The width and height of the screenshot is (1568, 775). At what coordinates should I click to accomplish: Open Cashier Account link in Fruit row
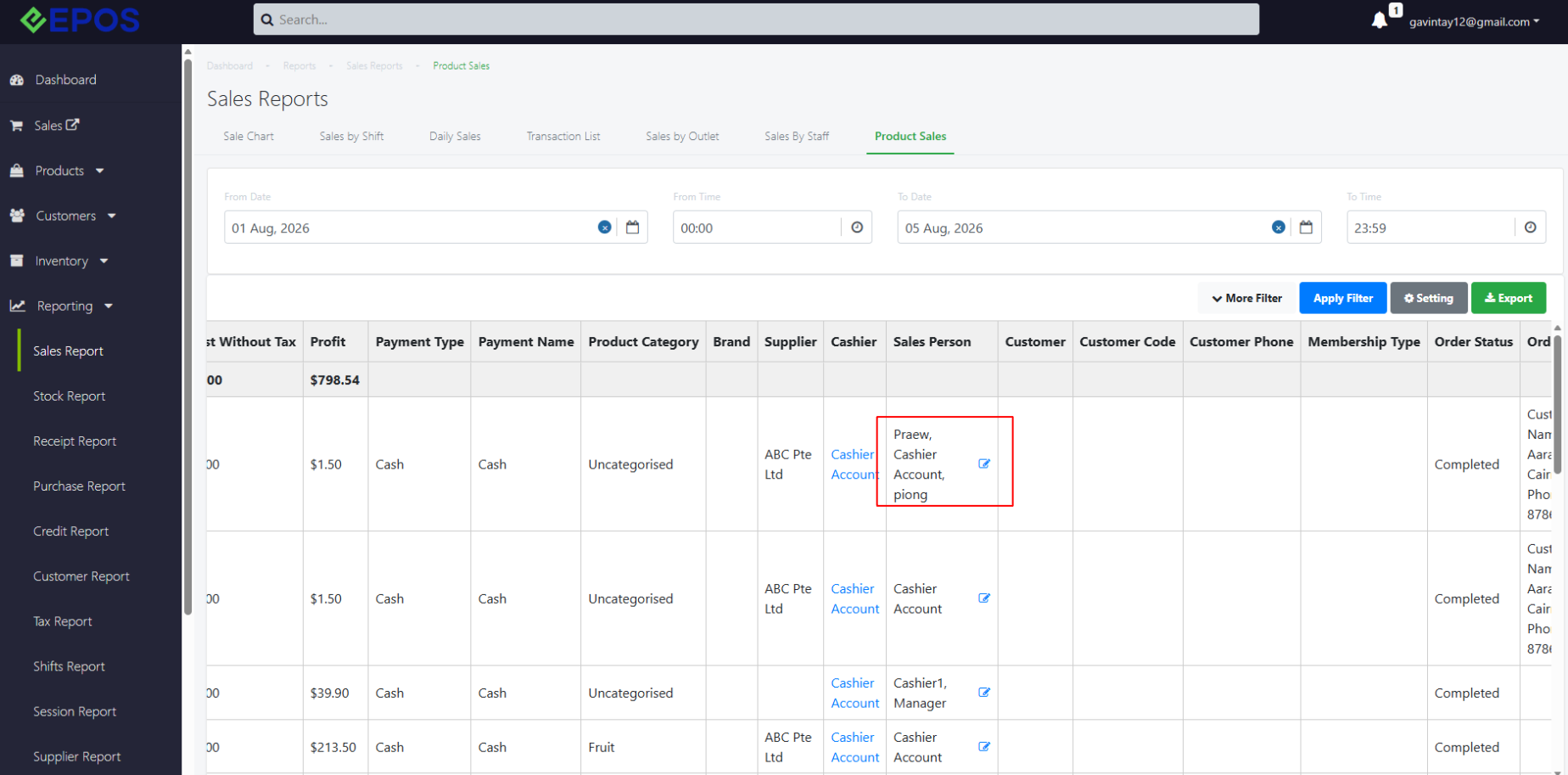point(855,747)
